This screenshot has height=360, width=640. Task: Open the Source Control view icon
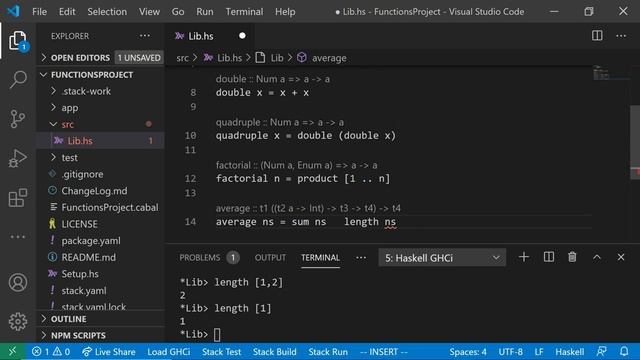point(18,119)
